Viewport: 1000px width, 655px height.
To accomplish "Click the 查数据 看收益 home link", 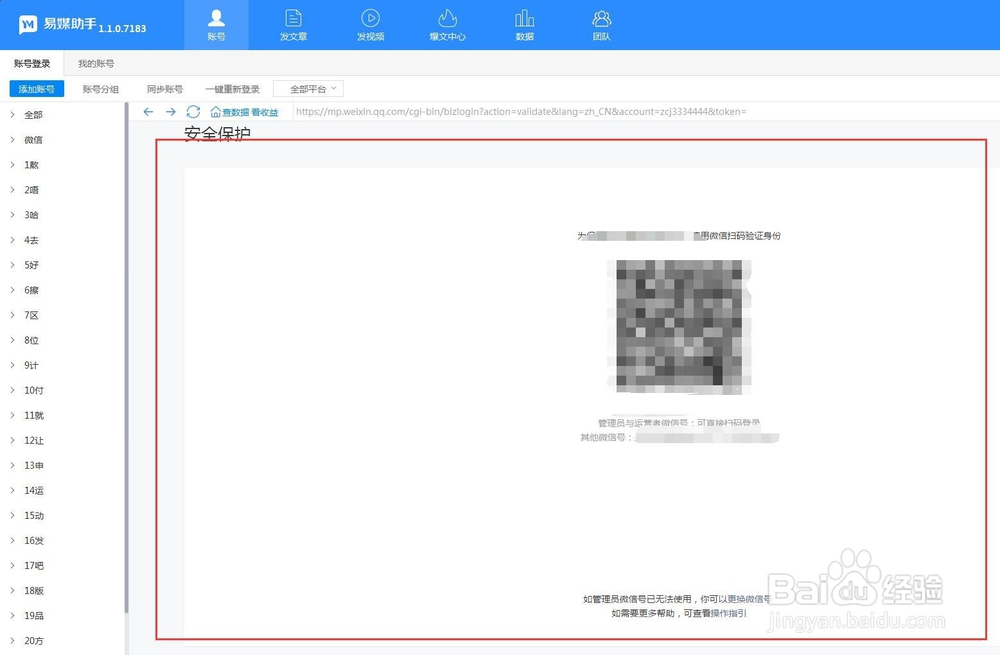I will 244,112.
